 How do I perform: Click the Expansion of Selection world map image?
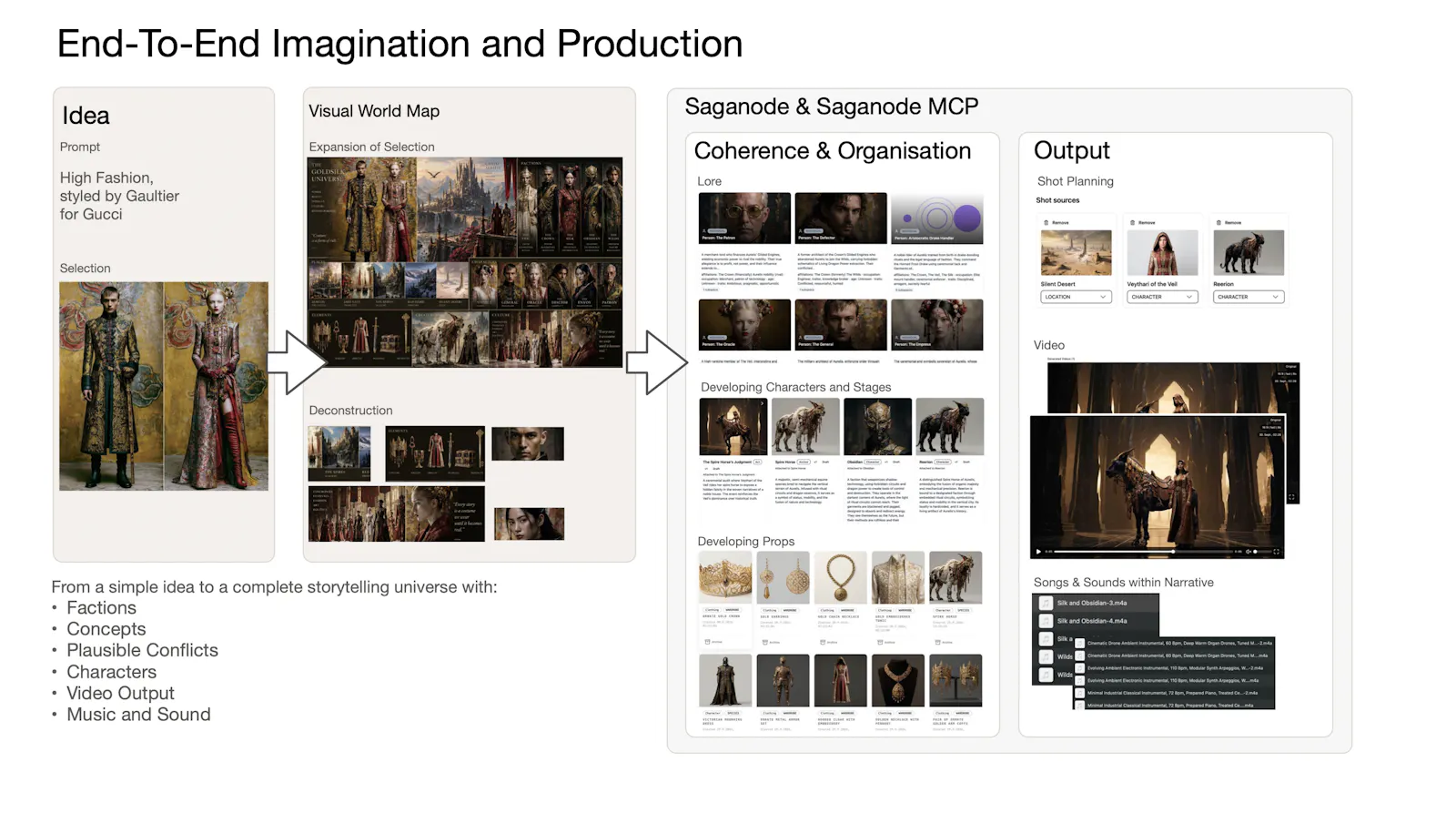click(x=465, y=262)
